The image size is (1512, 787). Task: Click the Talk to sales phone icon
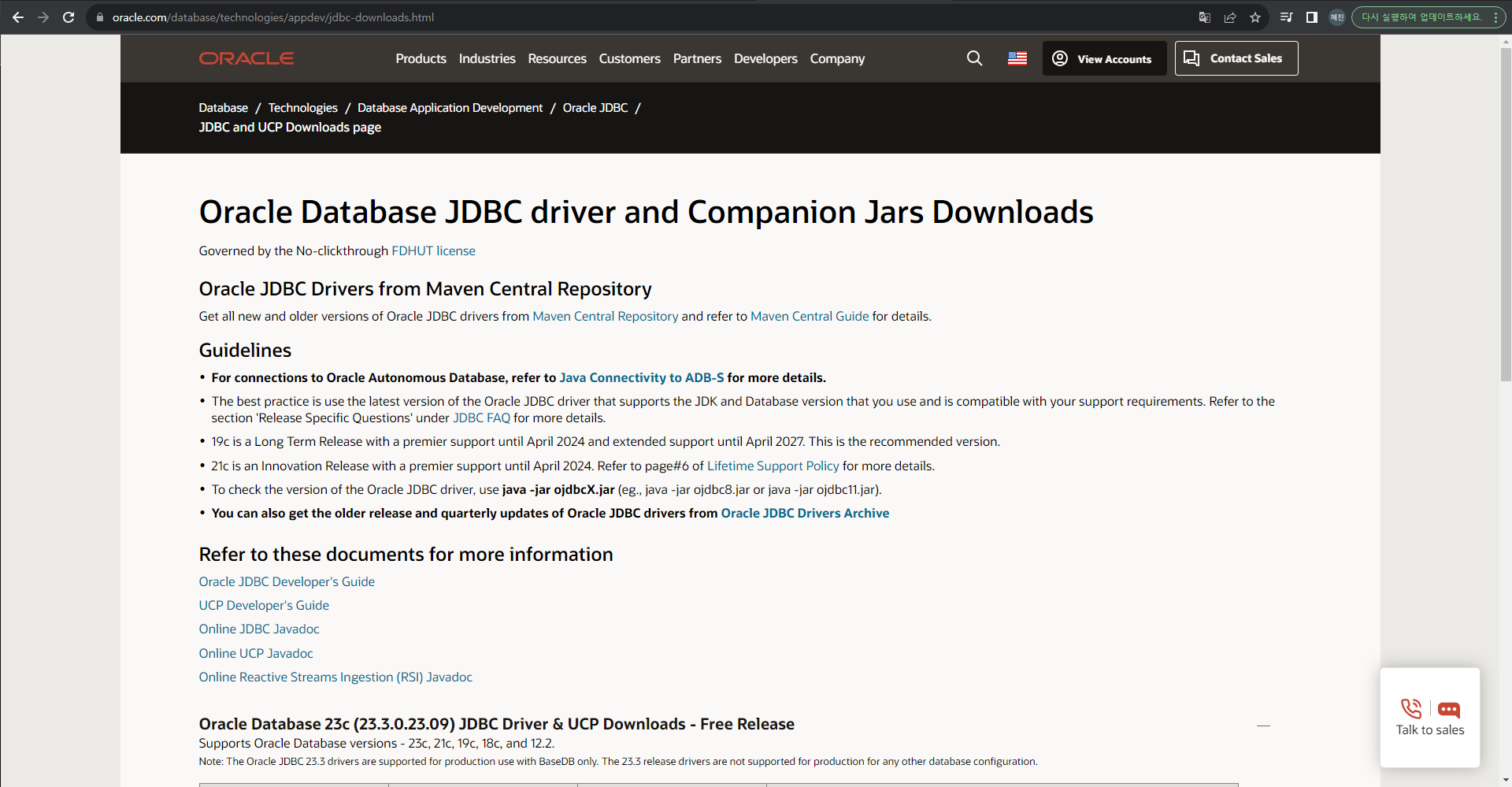[1411, 709]
